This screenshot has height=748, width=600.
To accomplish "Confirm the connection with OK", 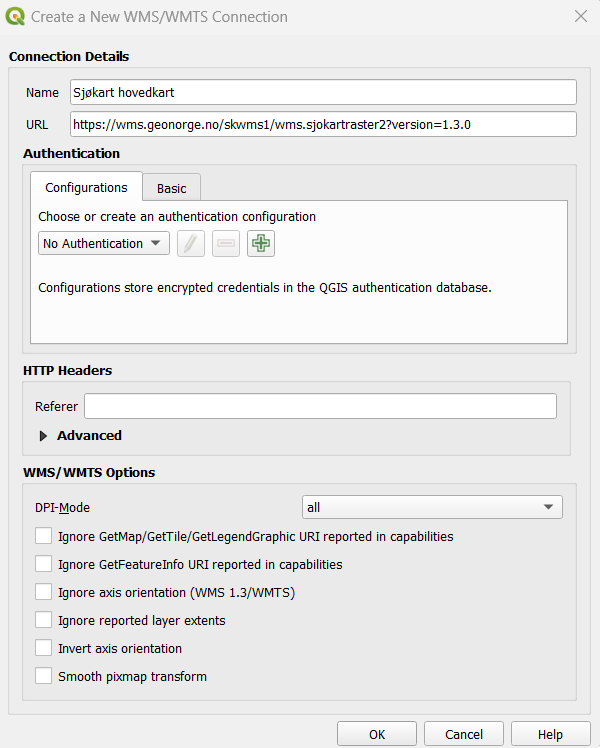I will (377, 734).
